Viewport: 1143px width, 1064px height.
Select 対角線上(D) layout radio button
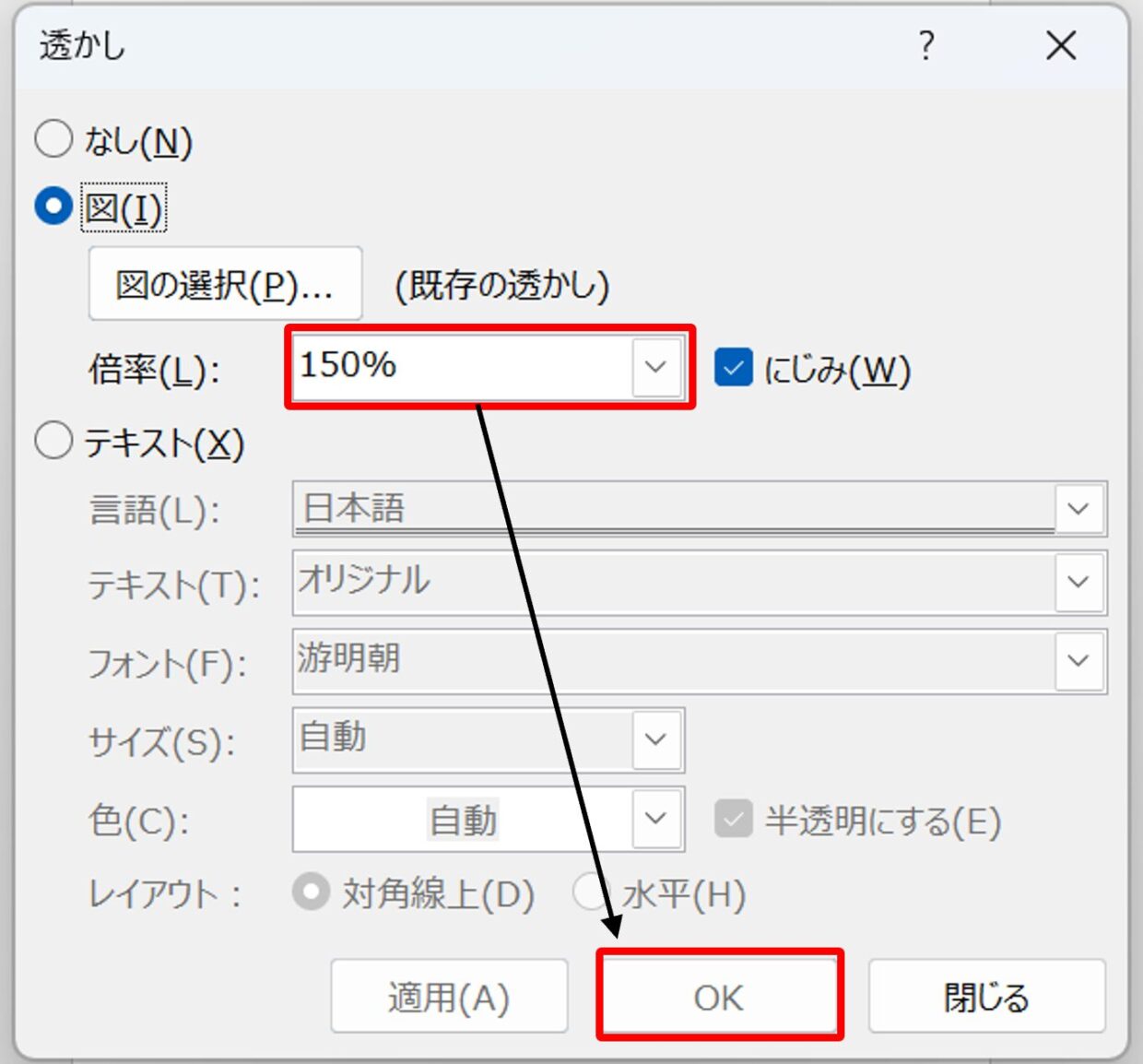click(x=311, y=893)
